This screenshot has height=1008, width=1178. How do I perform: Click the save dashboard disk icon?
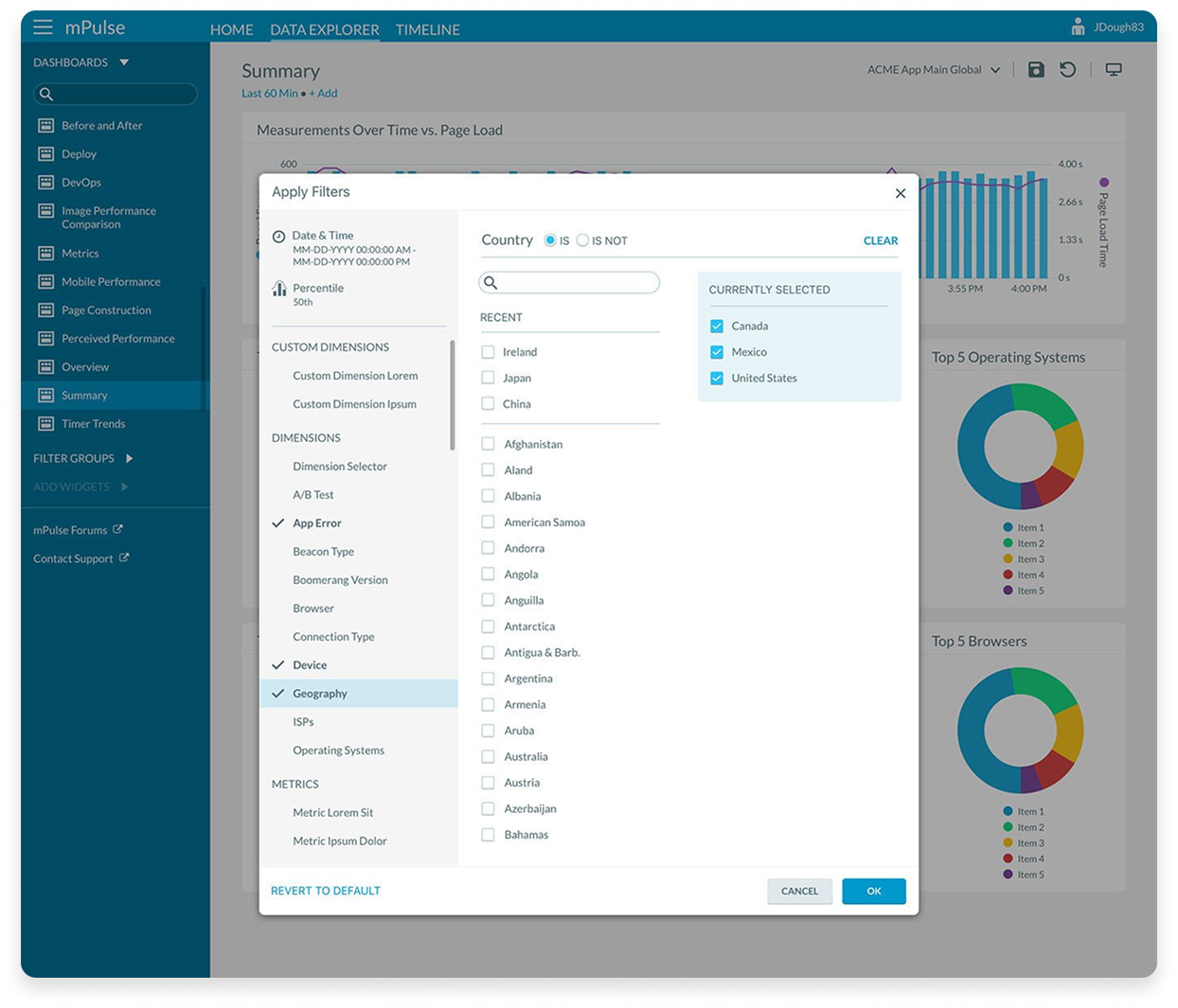click(x=1036, y=69)
